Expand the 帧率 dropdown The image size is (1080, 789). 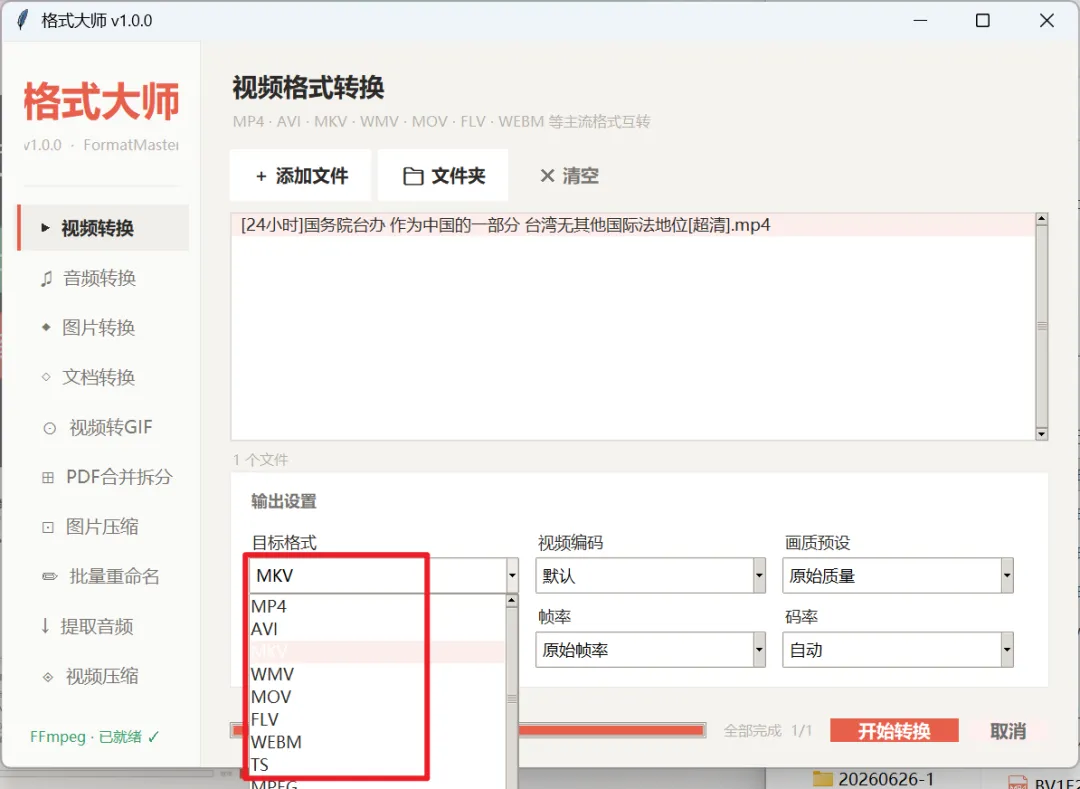click(759, 650)
